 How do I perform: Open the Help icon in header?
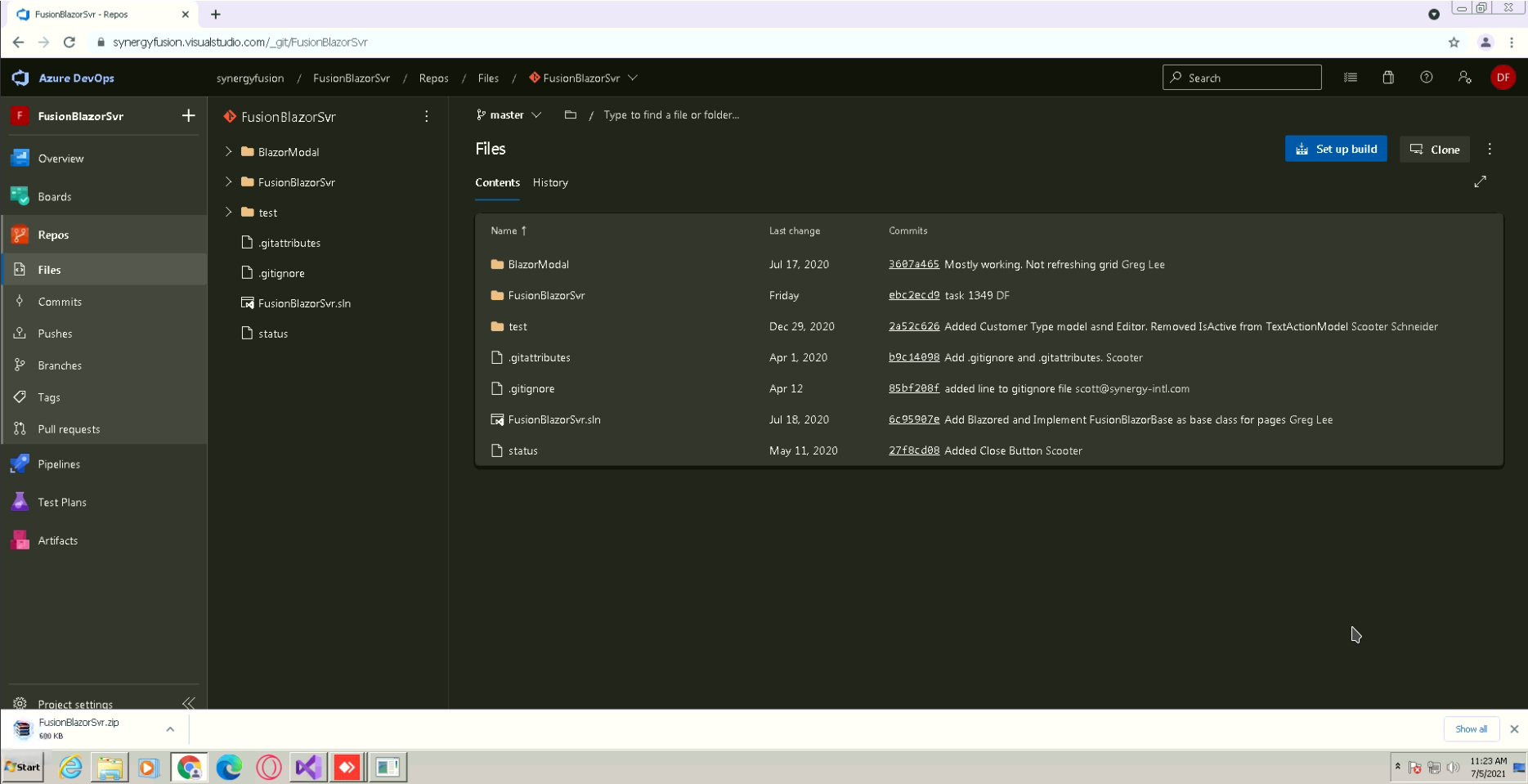1427,78
